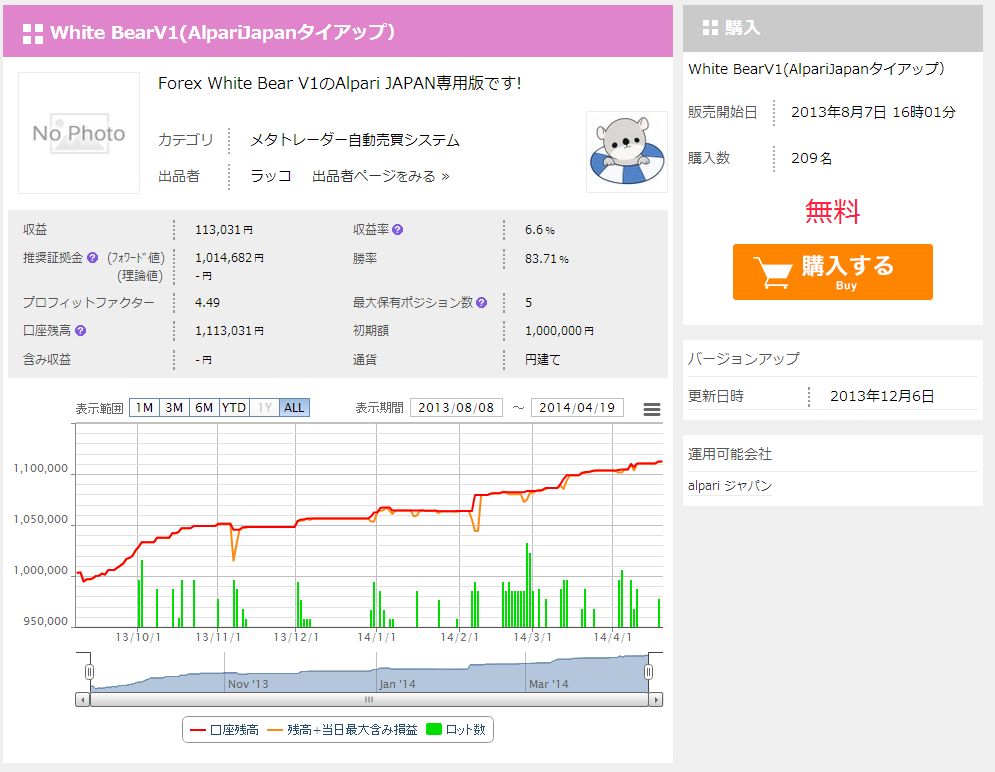Toggle the ロット数 legend series
The width and height of the screenshot is (995, 772).
(x=456, y=729)
